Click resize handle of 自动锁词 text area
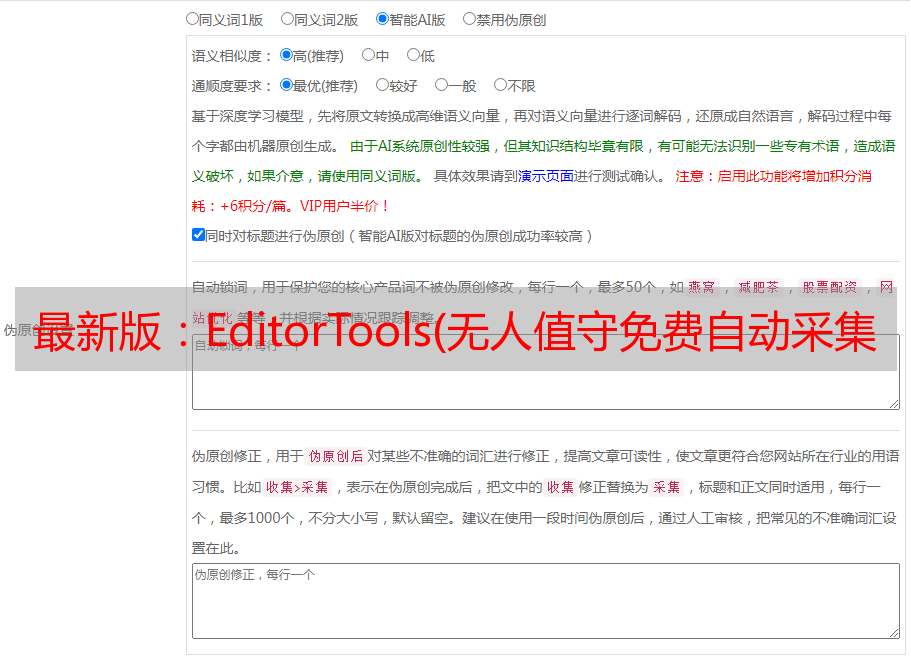The height and width of the screenshot is (658, 911). coord(894,403)
